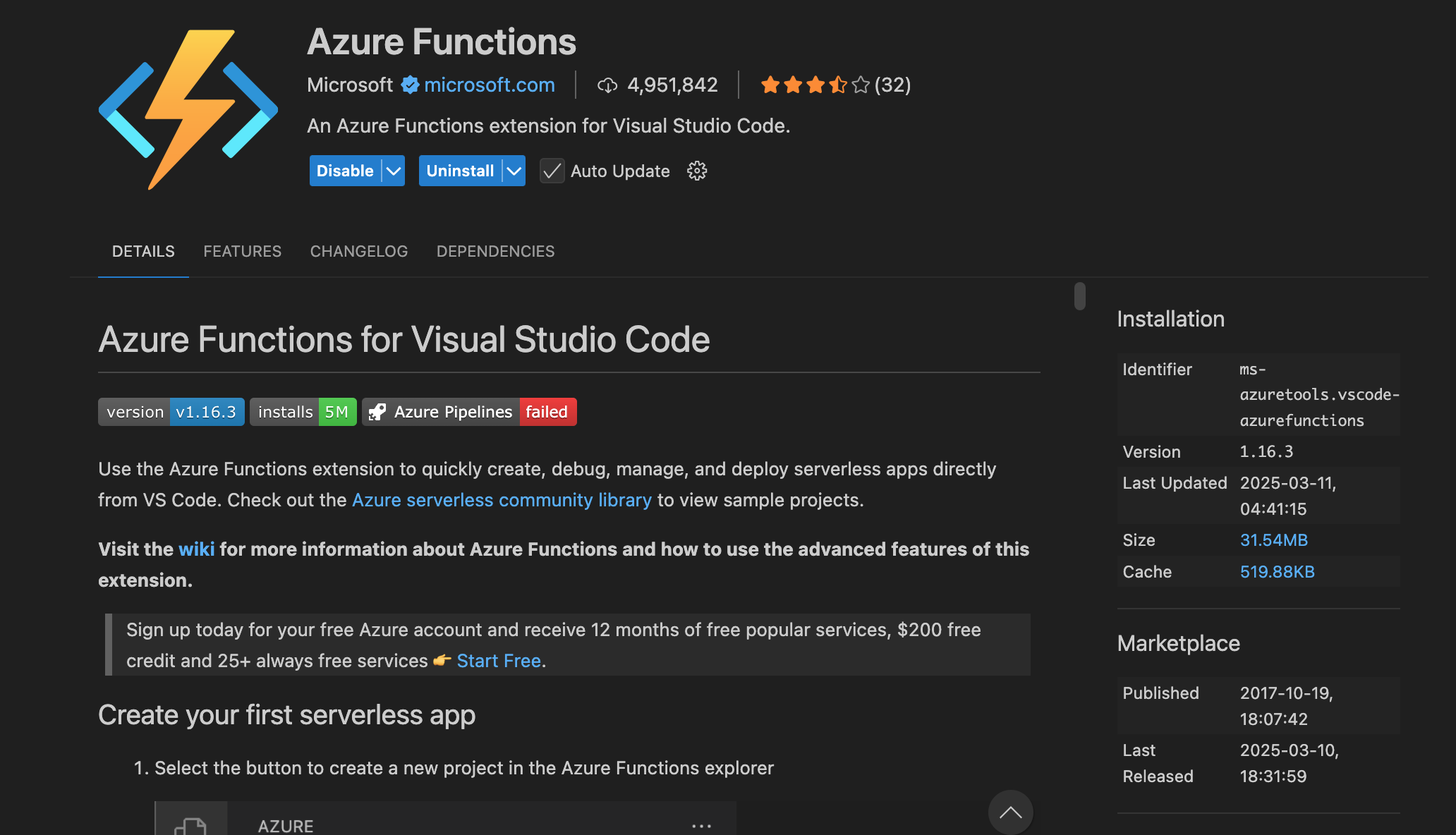Click the file icon in AZURE panel image
This screenshot has height=835, width=1456.
(x=190, y=826)
